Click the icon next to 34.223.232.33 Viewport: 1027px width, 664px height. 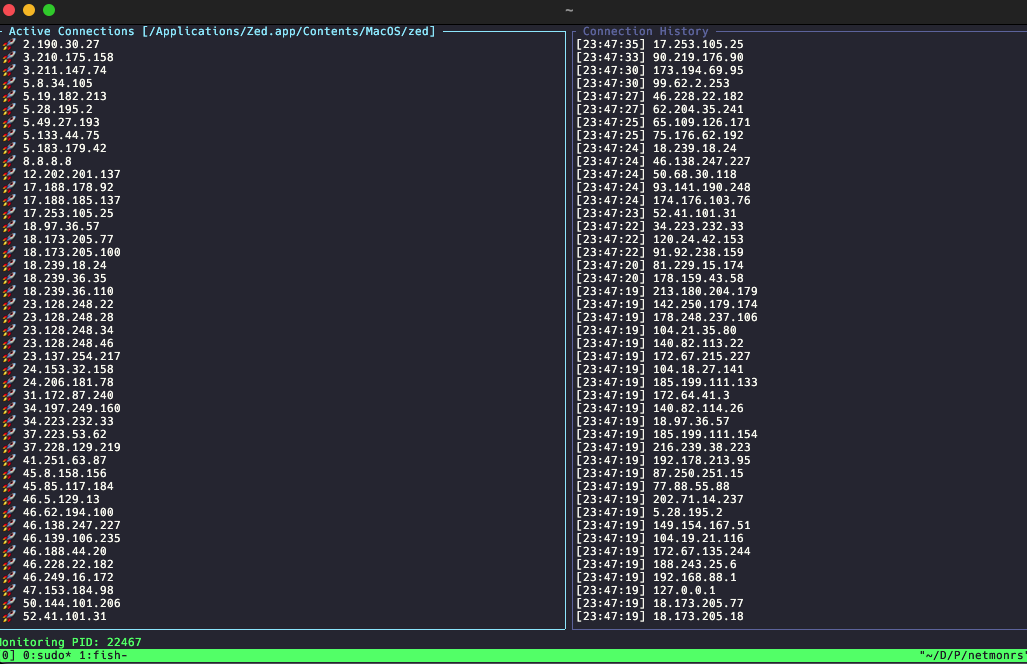click(10, 421)
